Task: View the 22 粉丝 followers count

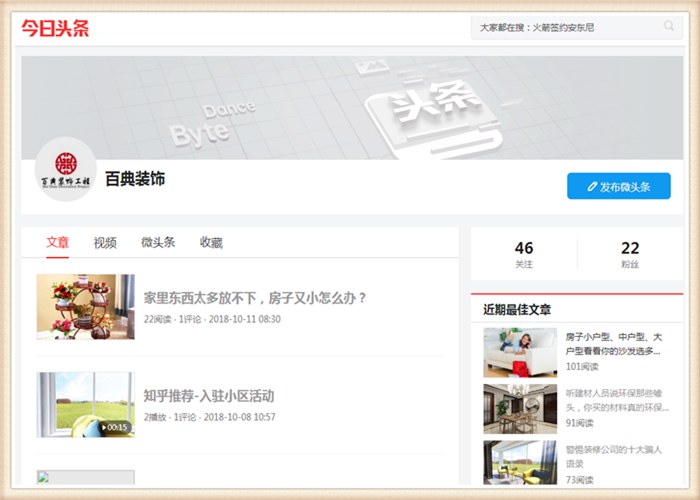Action: click(x=630, y=254)
